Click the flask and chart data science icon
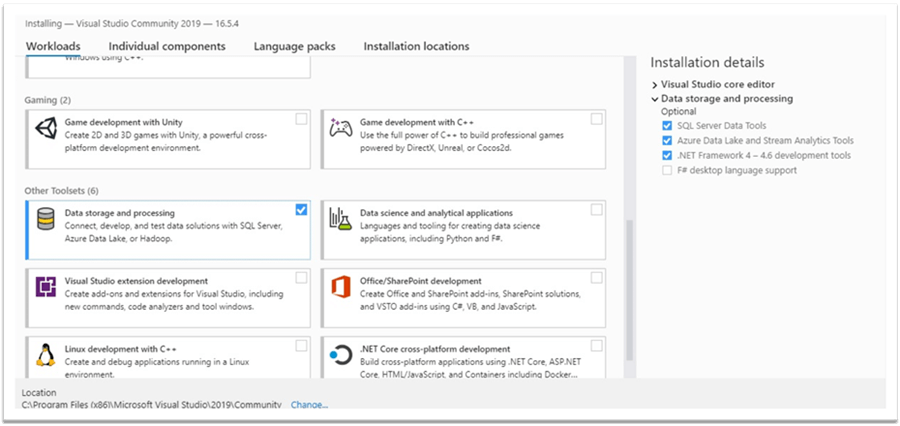 [340, 219]
